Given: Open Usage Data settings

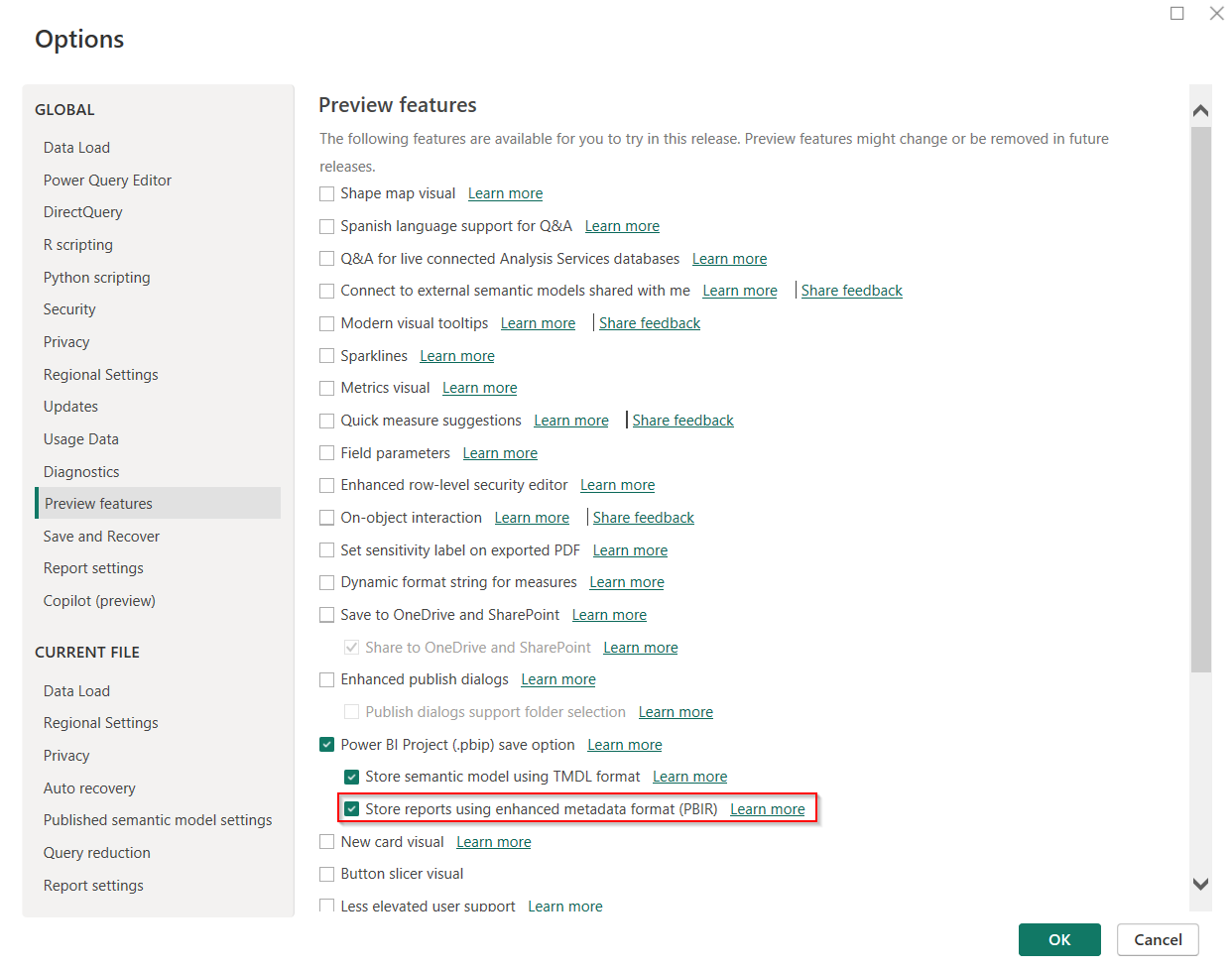Looking at the screenshot, I should click(80, 439).
